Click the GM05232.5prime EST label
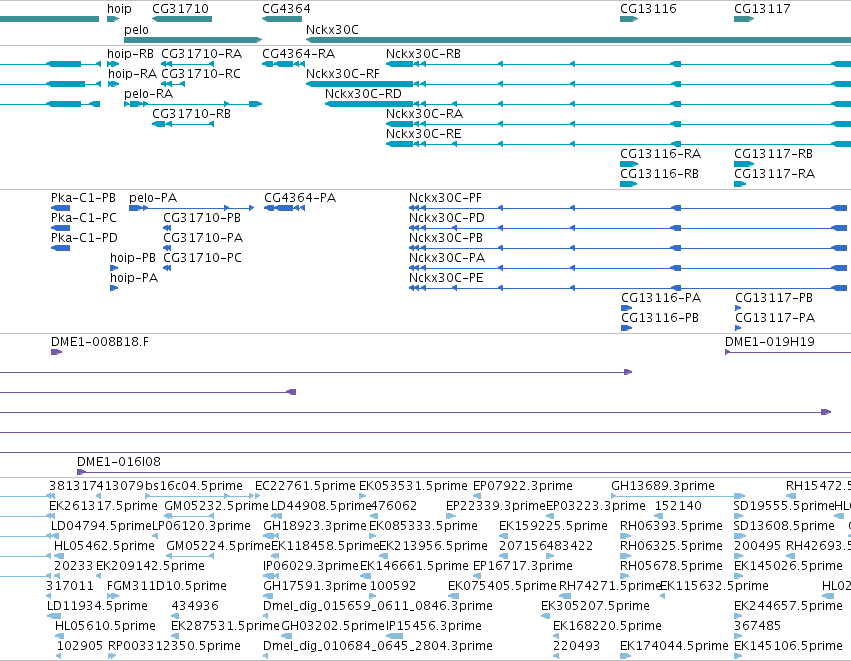Viewport: 851px width, 661px height. tap(216, 506)
